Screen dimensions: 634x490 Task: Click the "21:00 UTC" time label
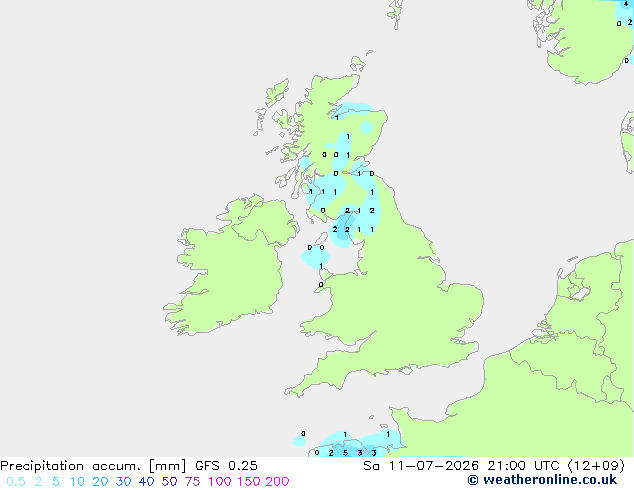click(524, 466)
